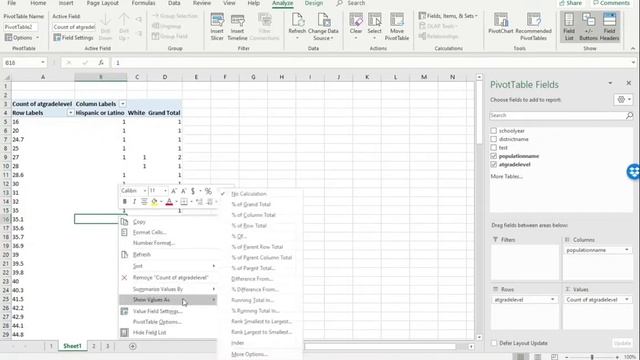Click Insert Timeline icon
Viewport: 640px width, 360px height.
click(237, 27)
